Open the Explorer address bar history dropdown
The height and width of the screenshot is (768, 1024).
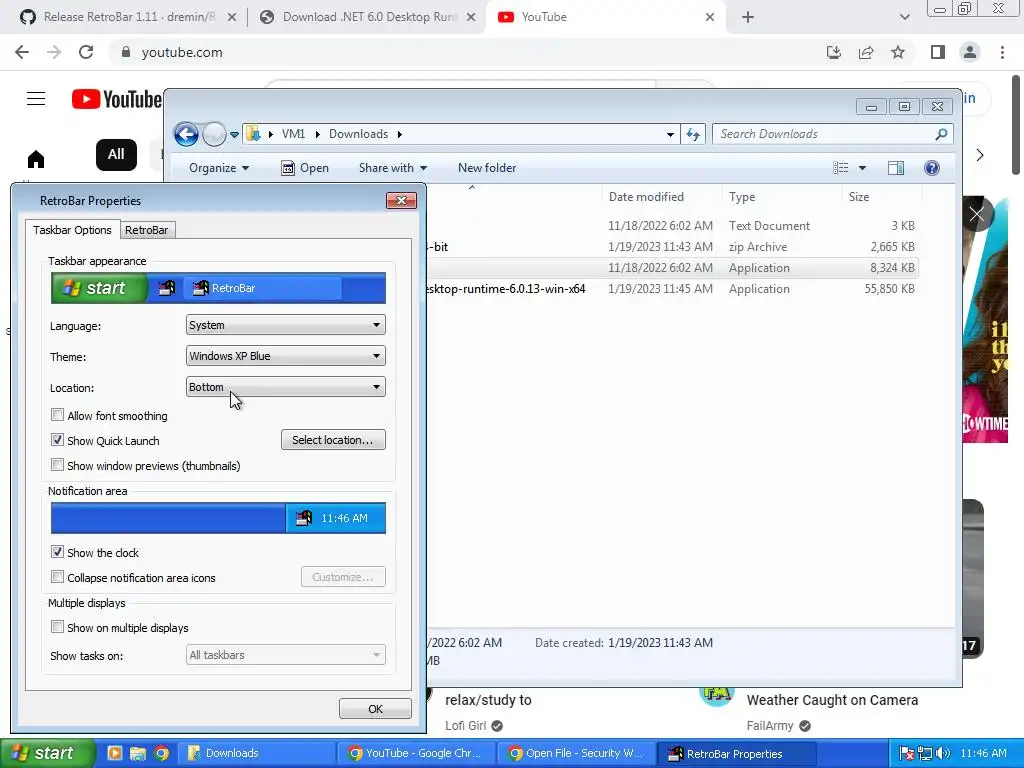670,135
